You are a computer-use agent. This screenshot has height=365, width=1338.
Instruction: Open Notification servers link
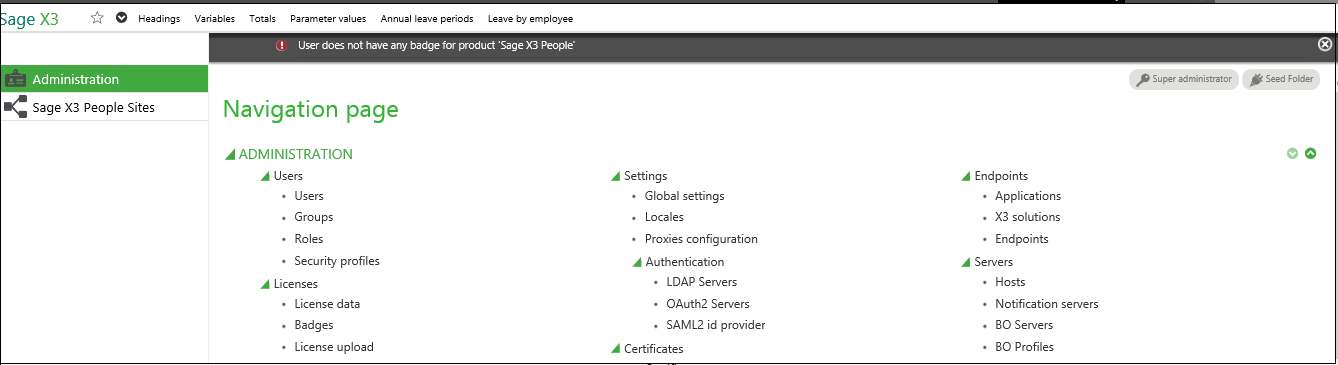[1047, 304]
